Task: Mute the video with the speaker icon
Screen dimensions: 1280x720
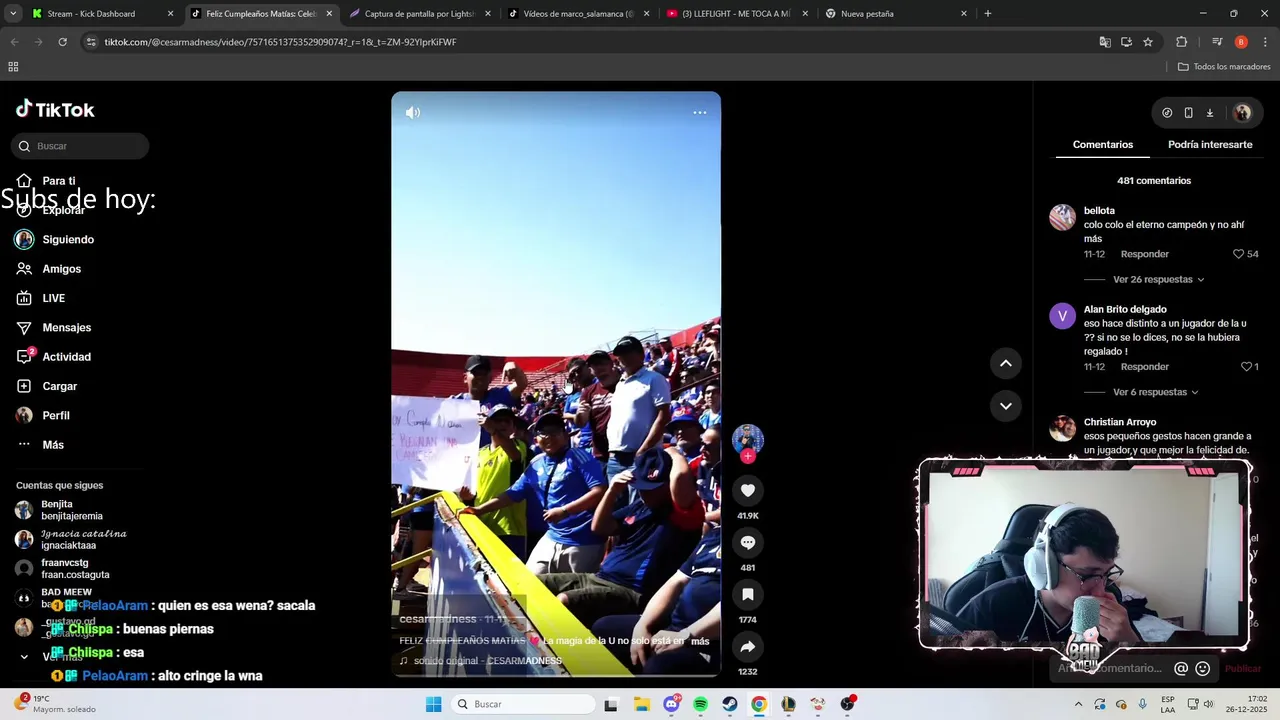Action: [413, 113]
